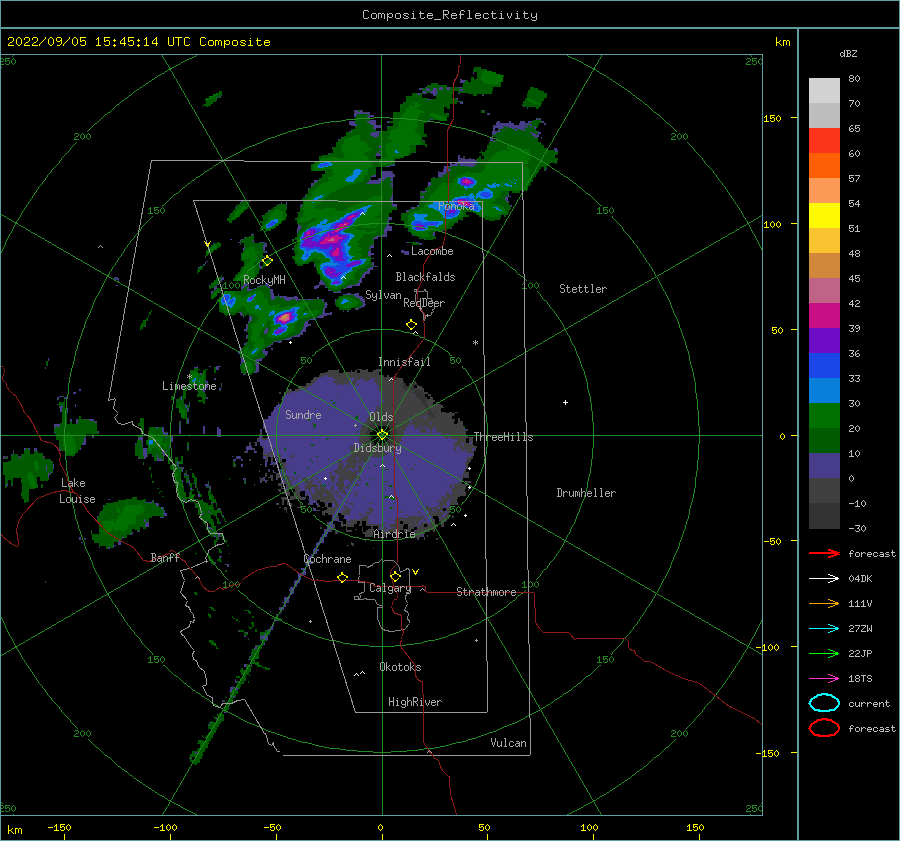Screen dimensions: 900x841
Task: Pick the magenta band in dBZ scale
Action: pyautogui.click(x=824, y=315)
